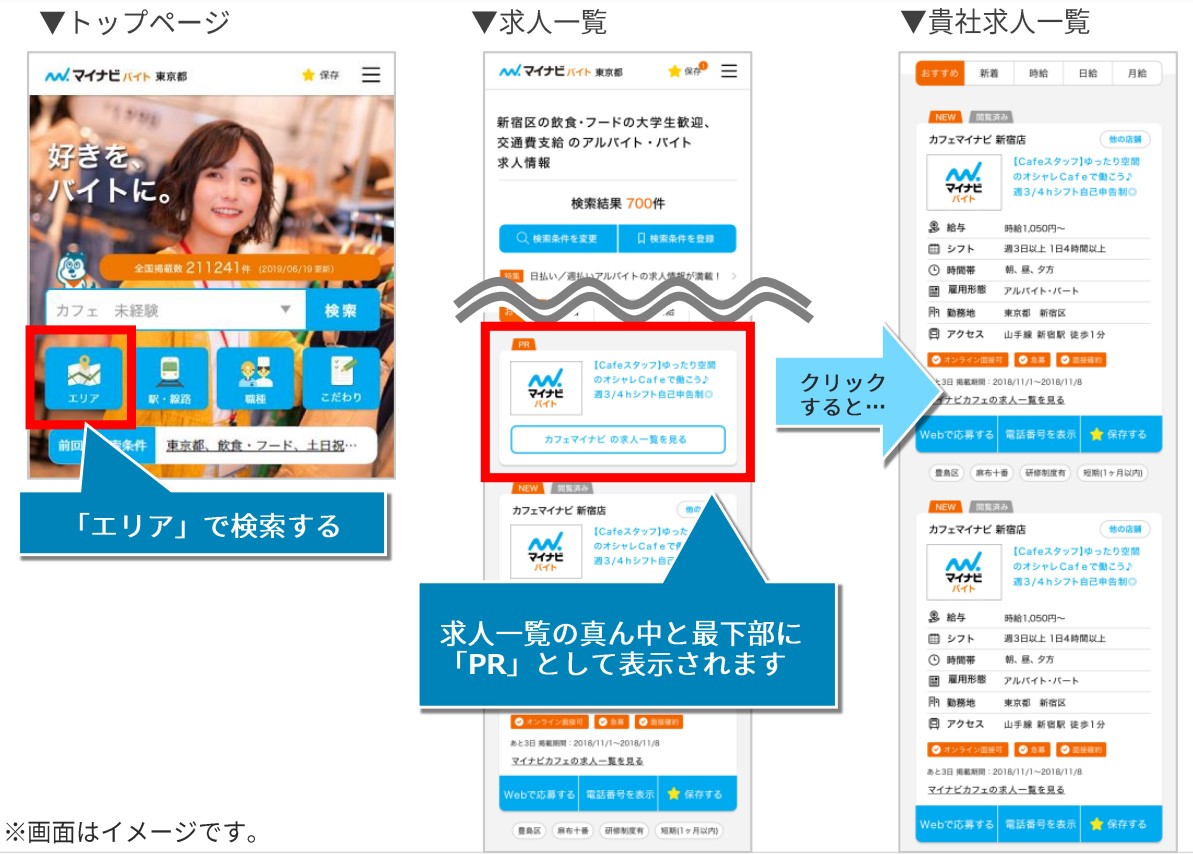Click 電話番号を表示 on the lower 貴社求人一覧 card
The height and width of the screenshot is (854, 1193).
[1040, 824]
